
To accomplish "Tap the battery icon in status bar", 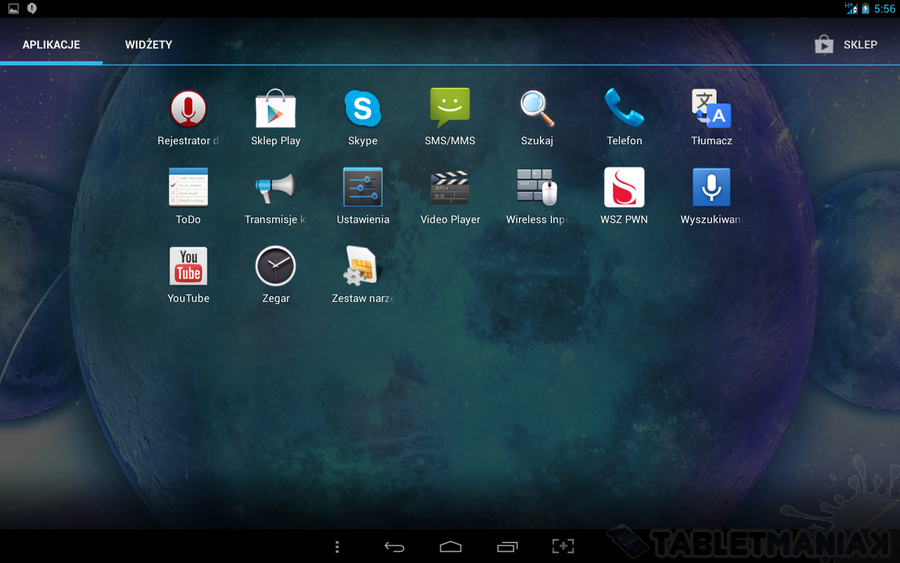I will coord(866,9).
